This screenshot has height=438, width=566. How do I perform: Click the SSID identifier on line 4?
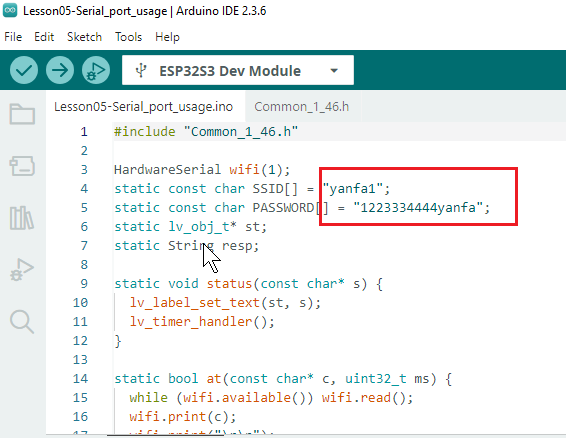(267, 188)
